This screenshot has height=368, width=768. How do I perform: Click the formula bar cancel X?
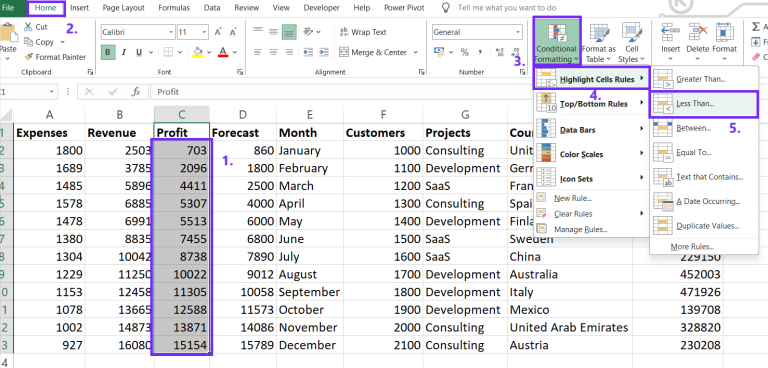click(x=89, y=92)
